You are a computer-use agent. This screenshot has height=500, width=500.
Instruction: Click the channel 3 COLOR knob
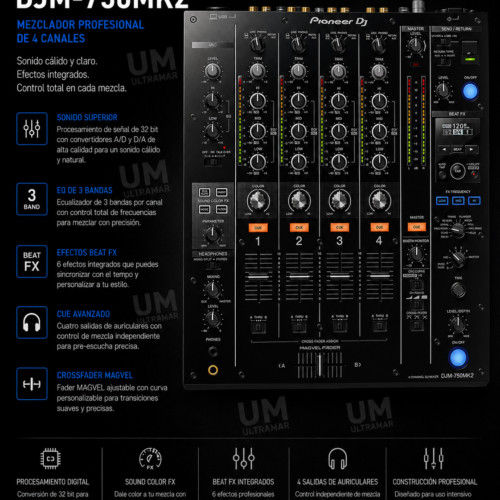tap(339, 201)
